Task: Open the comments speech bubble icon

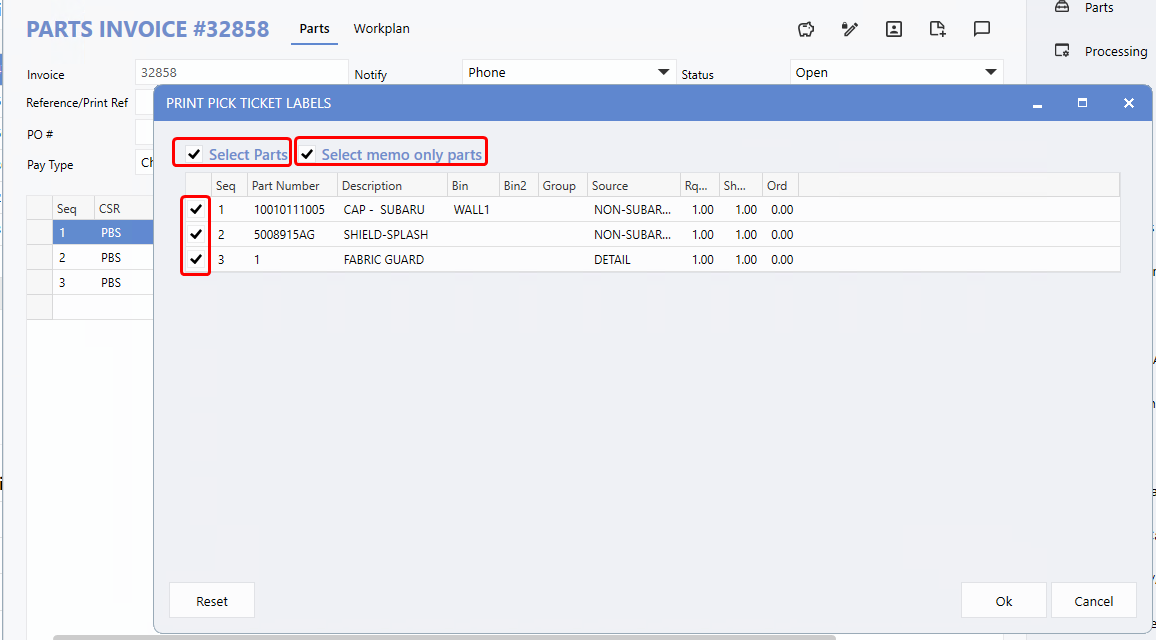Action: coord(982,29)
